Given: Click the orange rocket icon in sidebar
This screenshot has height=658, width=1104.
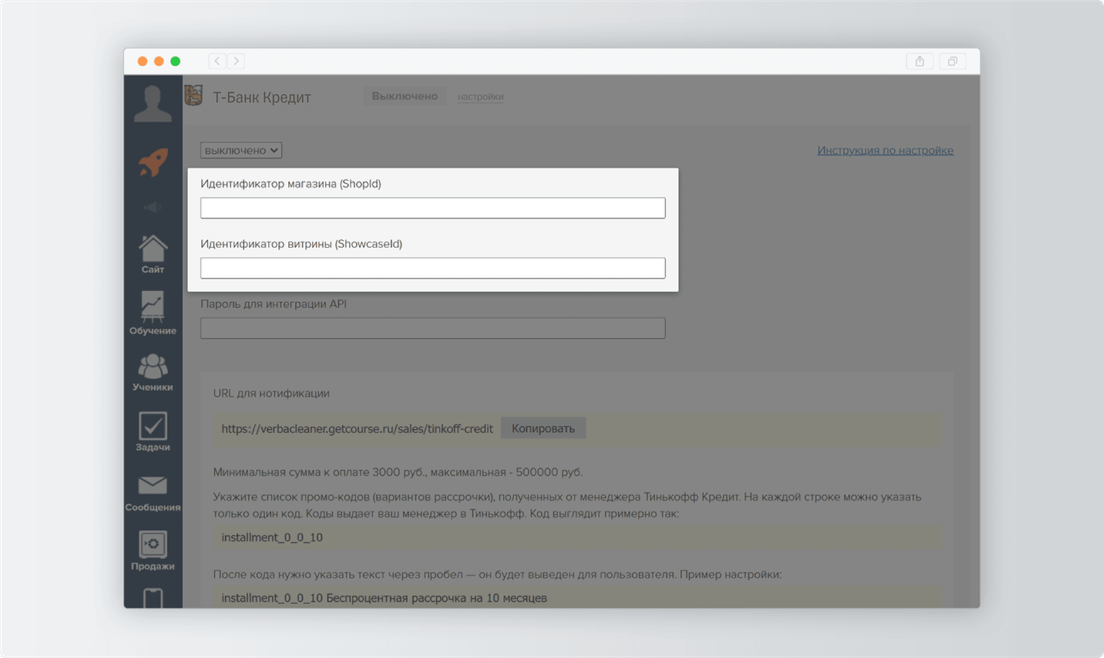Looking at the screenshot, I should [x=153, y=162].
